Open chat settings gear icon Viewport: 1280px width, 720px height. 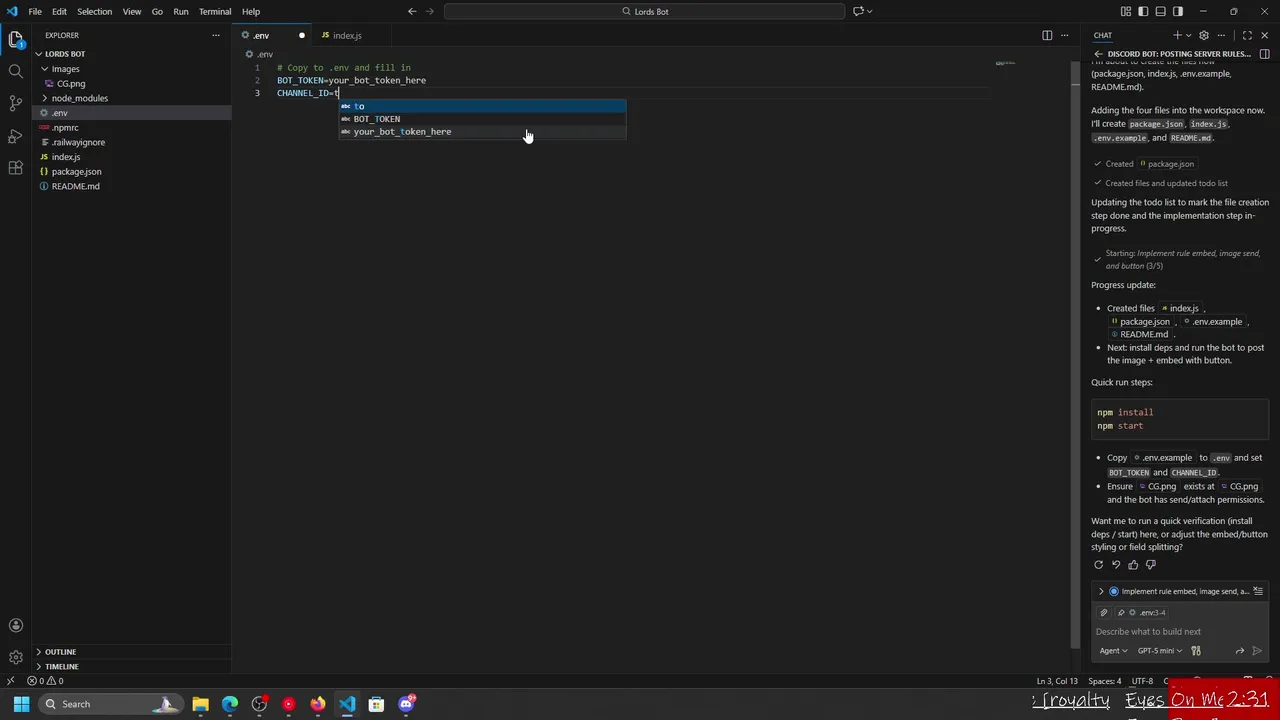pyautogui.click(x=1204, y=35)
